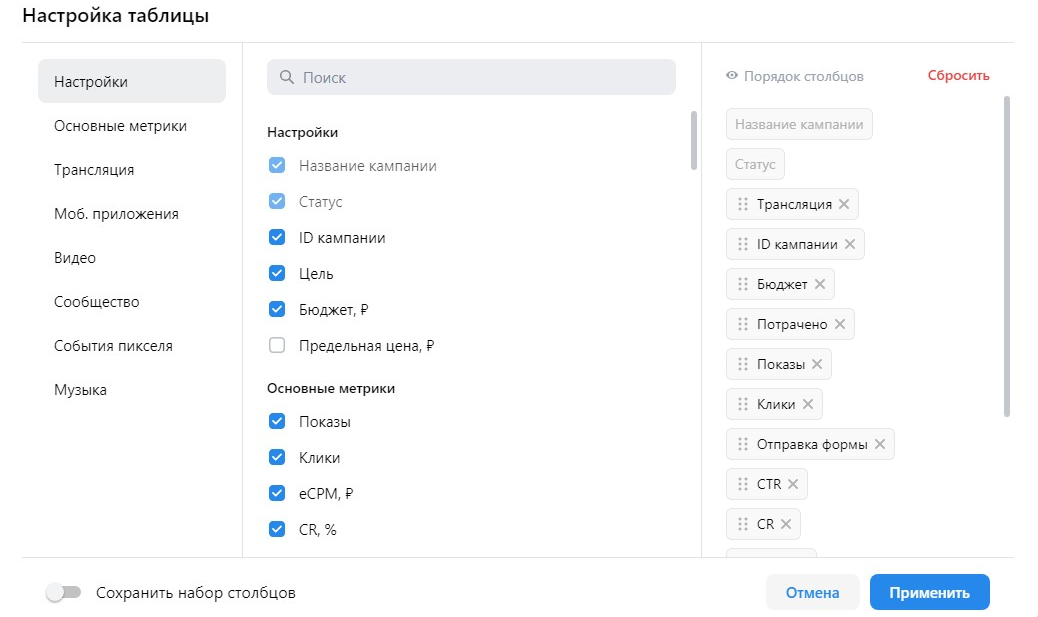Click the X icon on the CTR chip
Viewport: 1038px width, 617px height.
point(793,484)
